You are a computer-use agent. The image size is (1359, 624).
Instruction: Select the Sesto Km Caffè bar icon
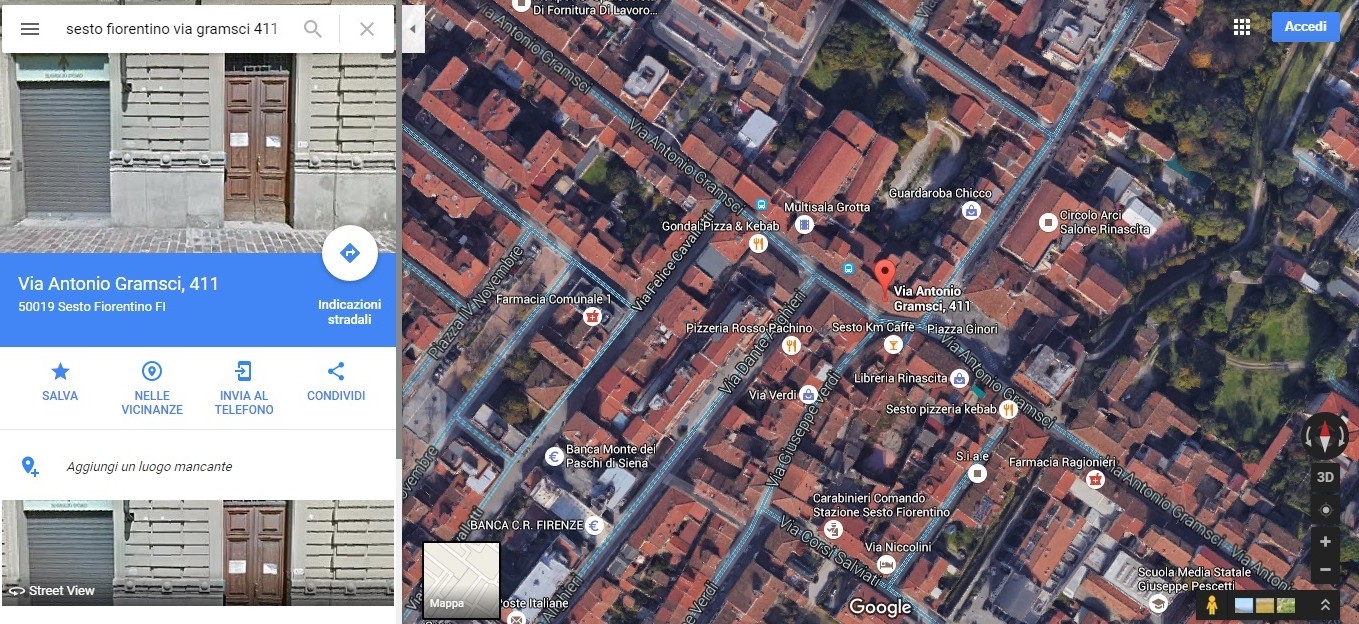(x=893, y=345)
